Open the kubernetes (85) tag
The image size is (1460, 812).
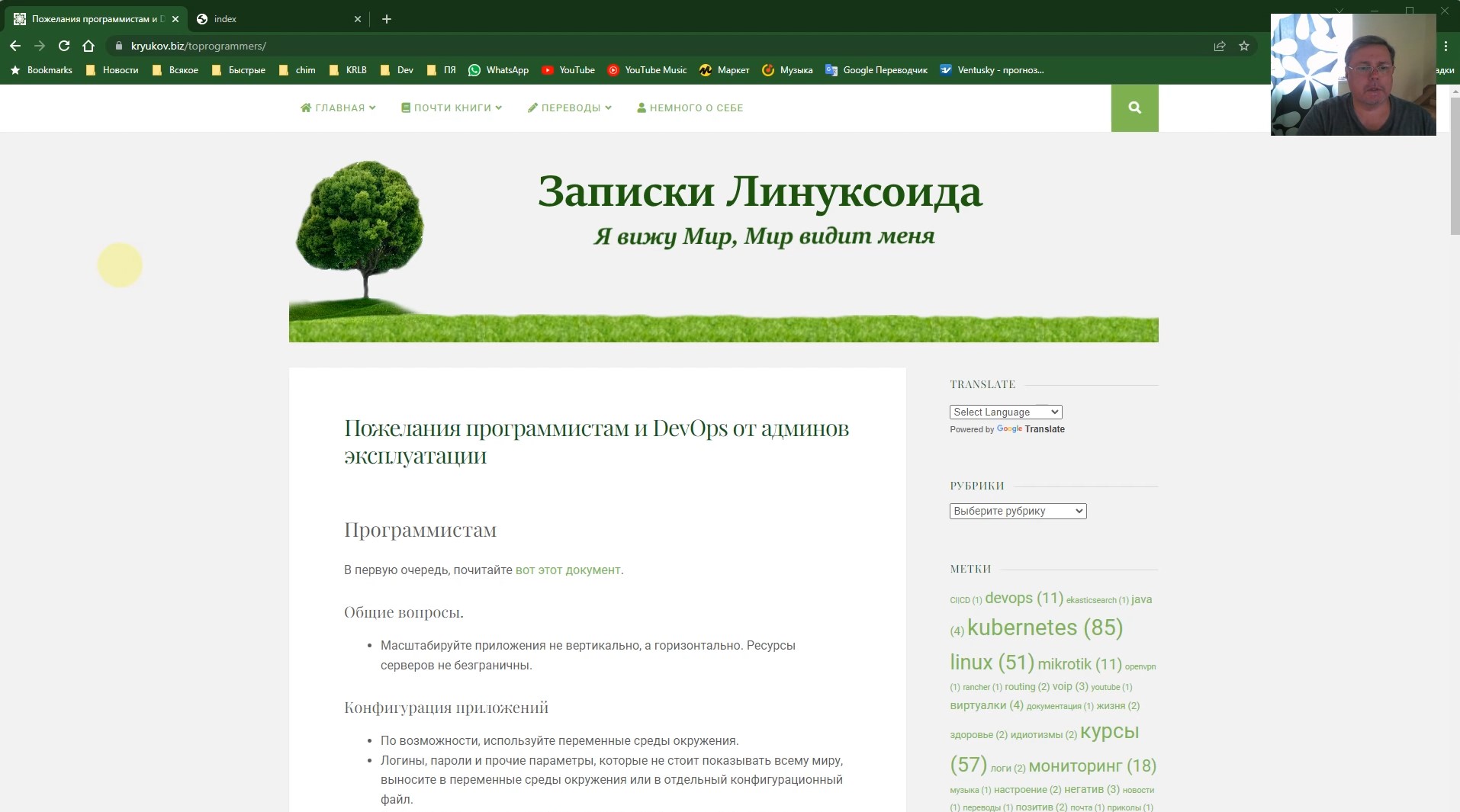[x=1045, y=627]
